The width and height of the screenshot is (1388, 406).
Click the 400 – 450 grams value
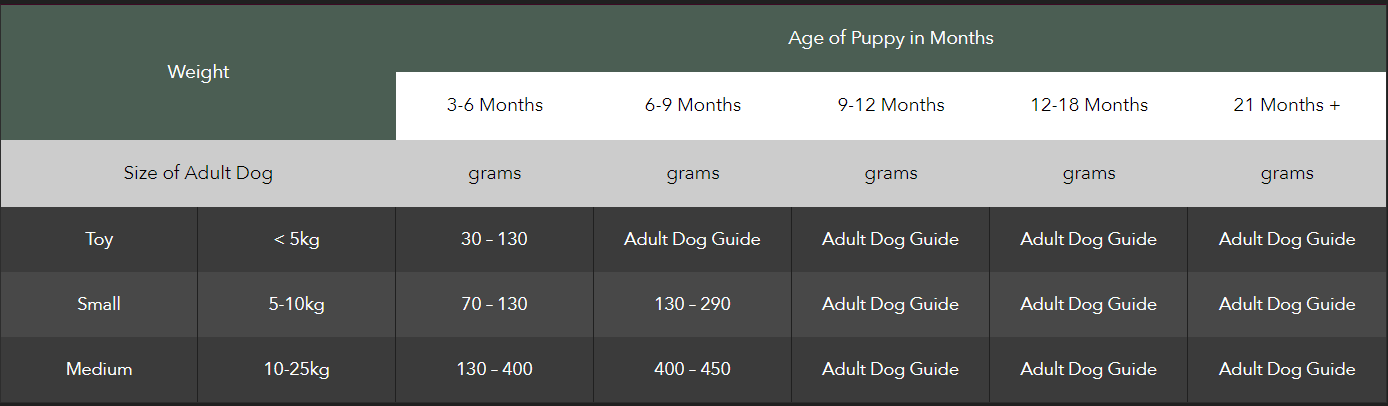pyautogui.click(x=693, y=369)
